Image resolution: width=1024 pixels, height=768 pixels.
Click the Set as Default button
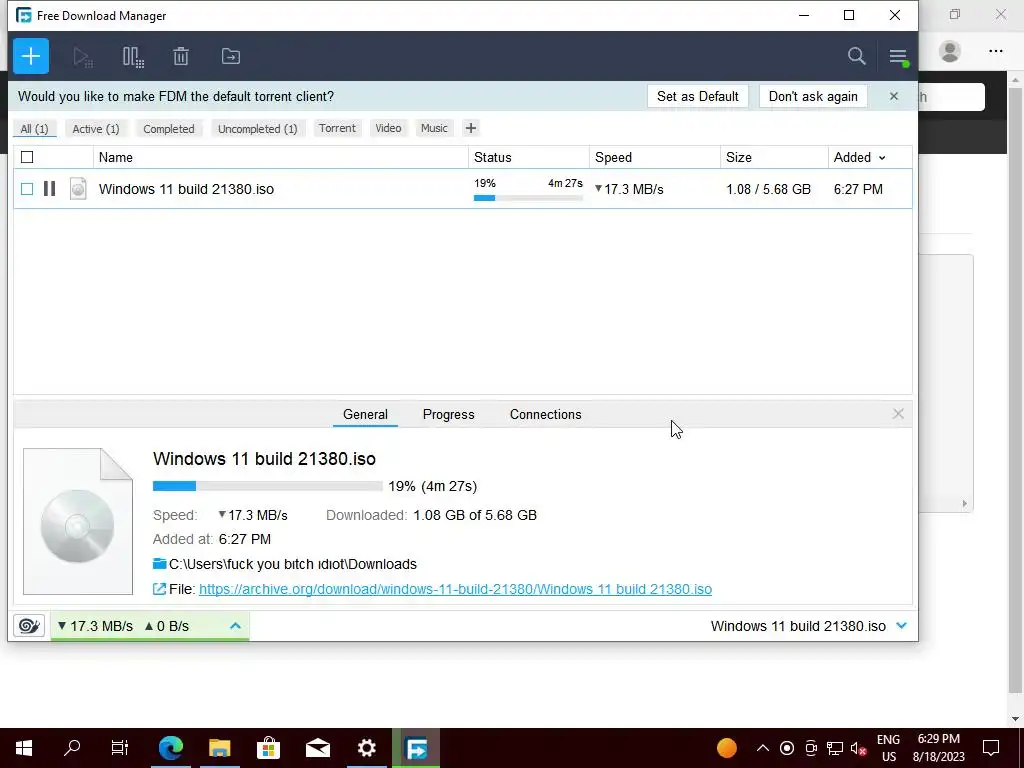point(697,96)
